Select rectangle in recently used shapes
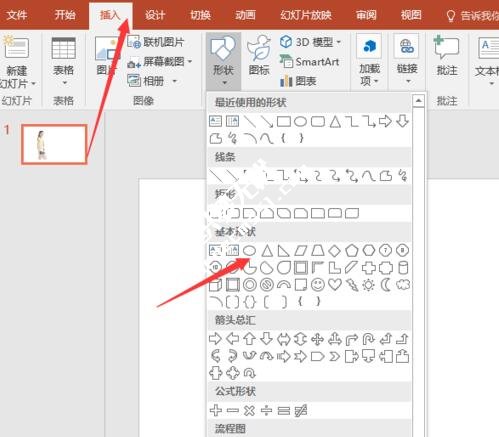 tap(284, 121)
